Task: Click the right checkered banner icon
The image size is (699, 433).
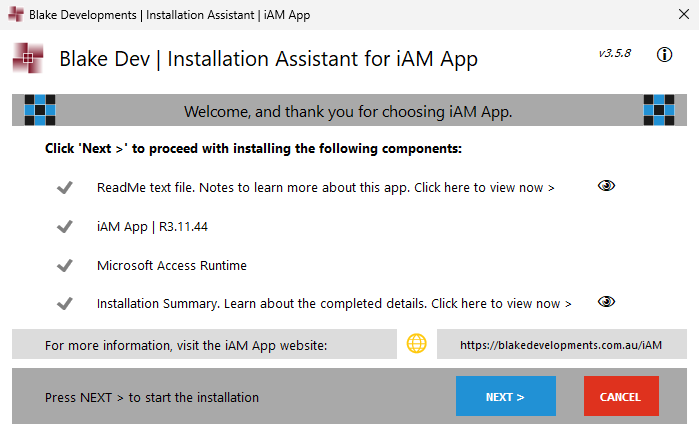Action: [x=660, y=110]
